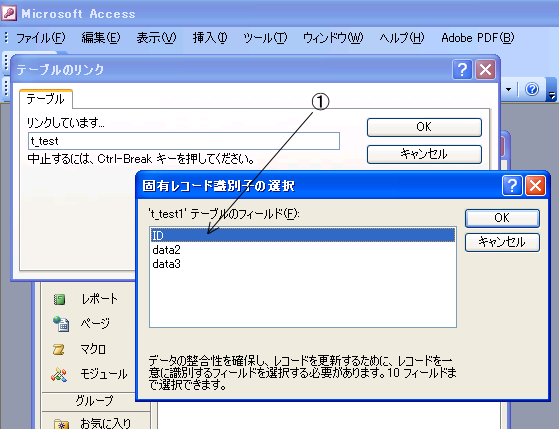This screenshot has width=559, height=429.
Task: Open the ウィンドウ(W) menu
Action: [x=333, y=38]
